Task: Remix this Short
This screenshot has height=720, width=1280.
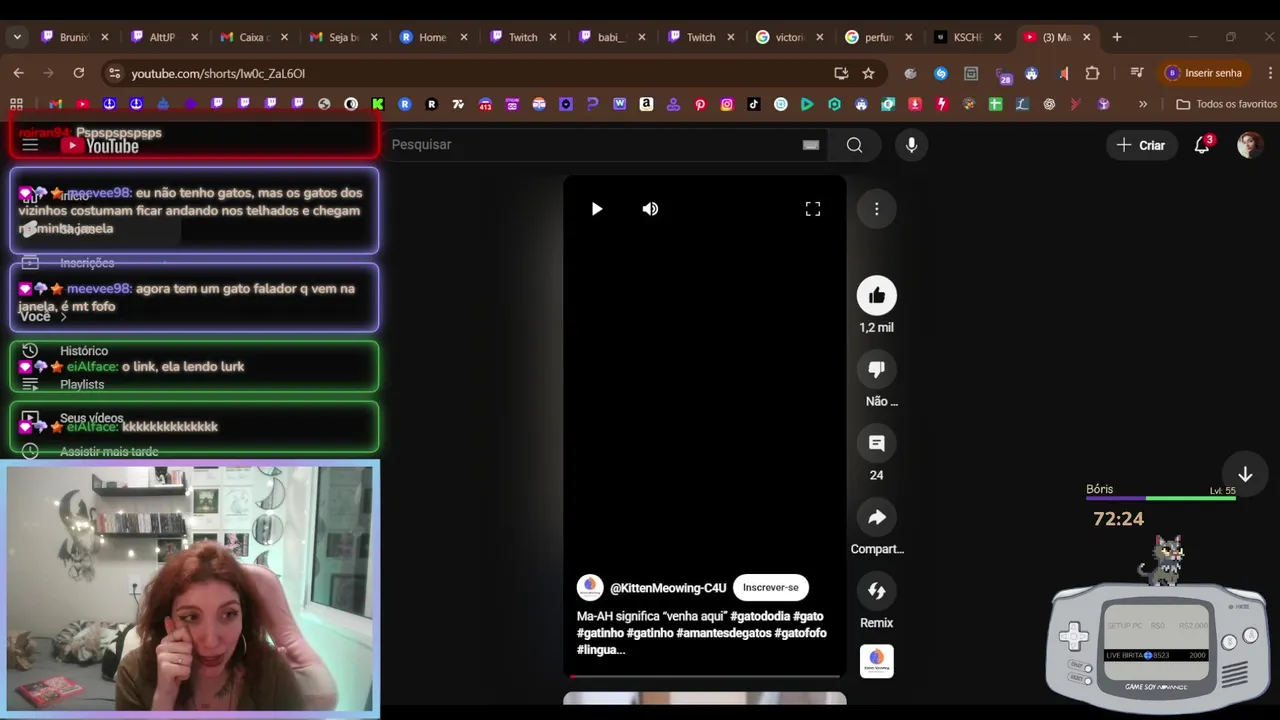Action: coord(877,591)
